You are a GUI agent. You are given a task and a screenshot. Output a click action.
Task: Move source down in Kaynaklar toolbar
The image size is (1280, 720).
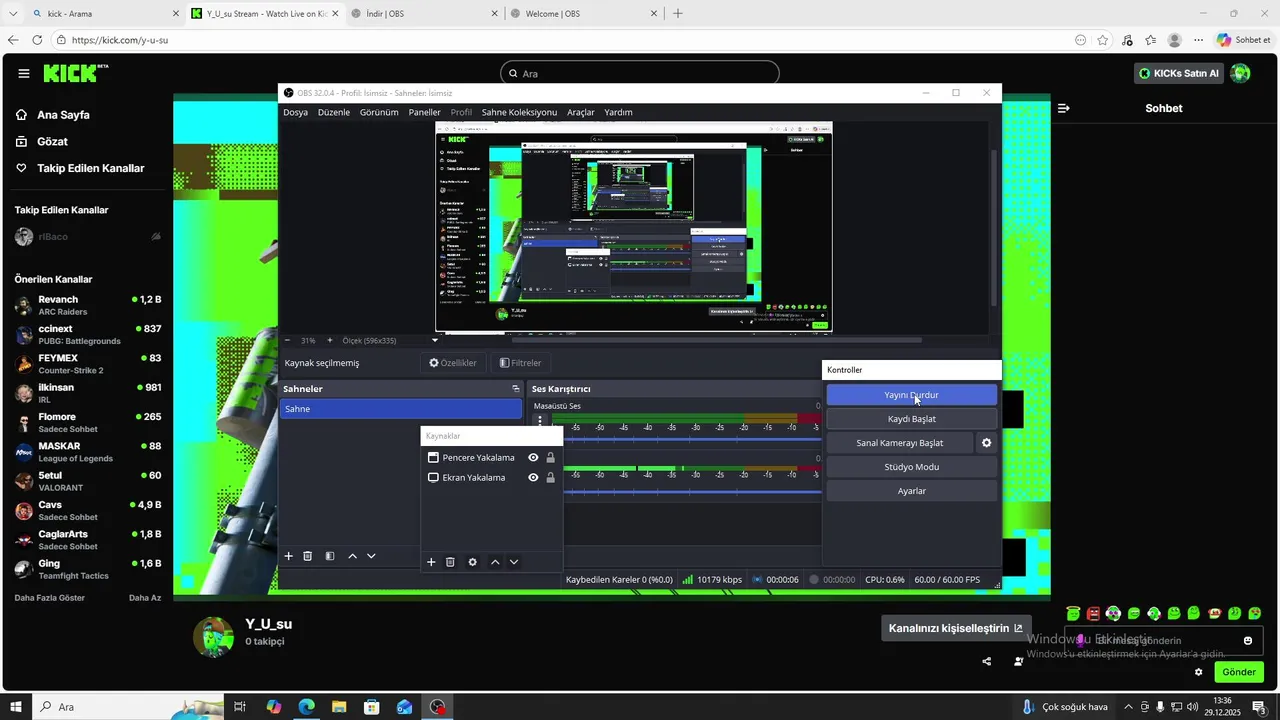coord(514,562)
